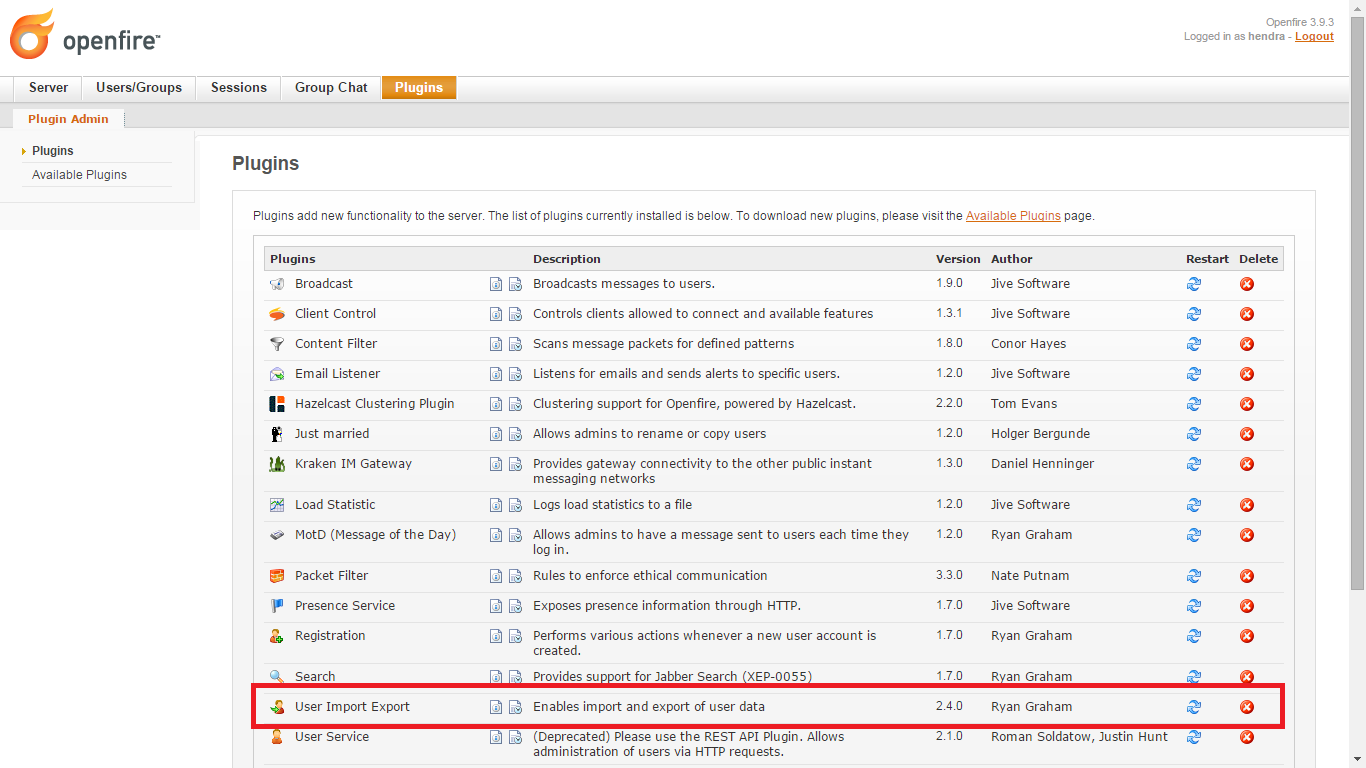
Task: Click the Openfire flame logo
Action: [31, 34]
